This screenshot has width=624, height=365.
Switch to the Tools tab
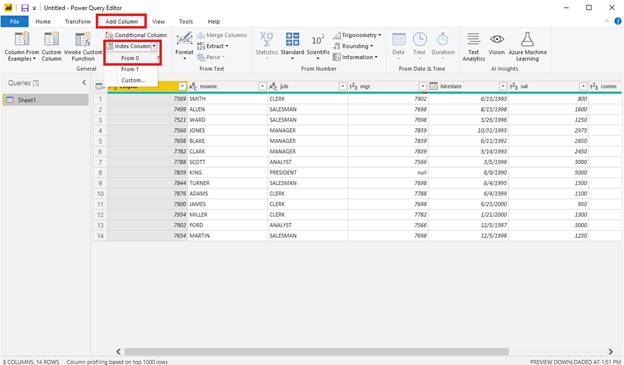coord(186,21)
